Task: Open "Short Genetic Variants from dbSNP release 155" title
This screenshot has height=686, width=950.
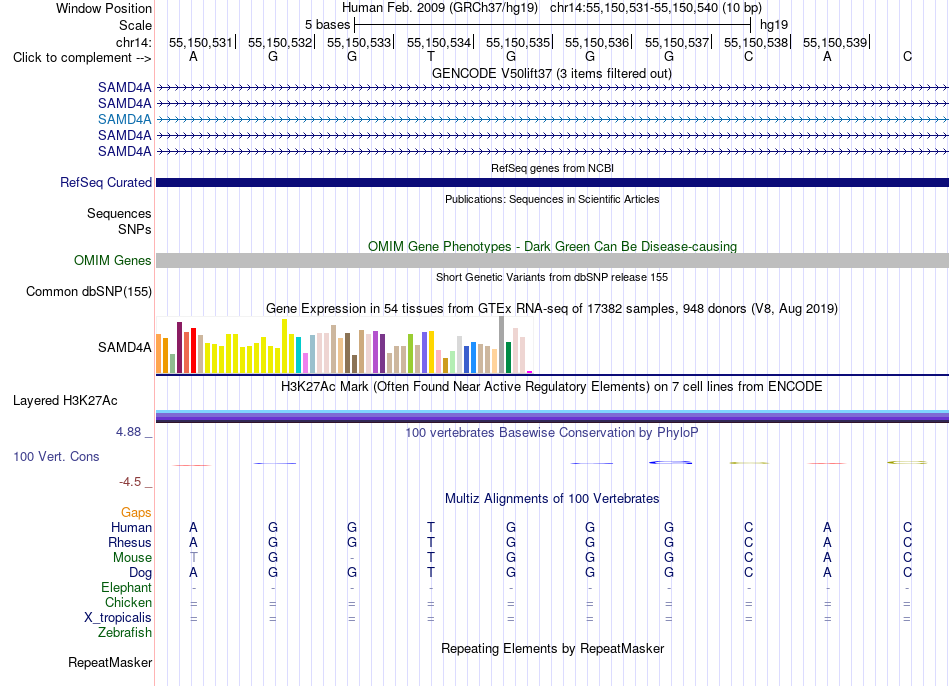Action: click(552, 277)
